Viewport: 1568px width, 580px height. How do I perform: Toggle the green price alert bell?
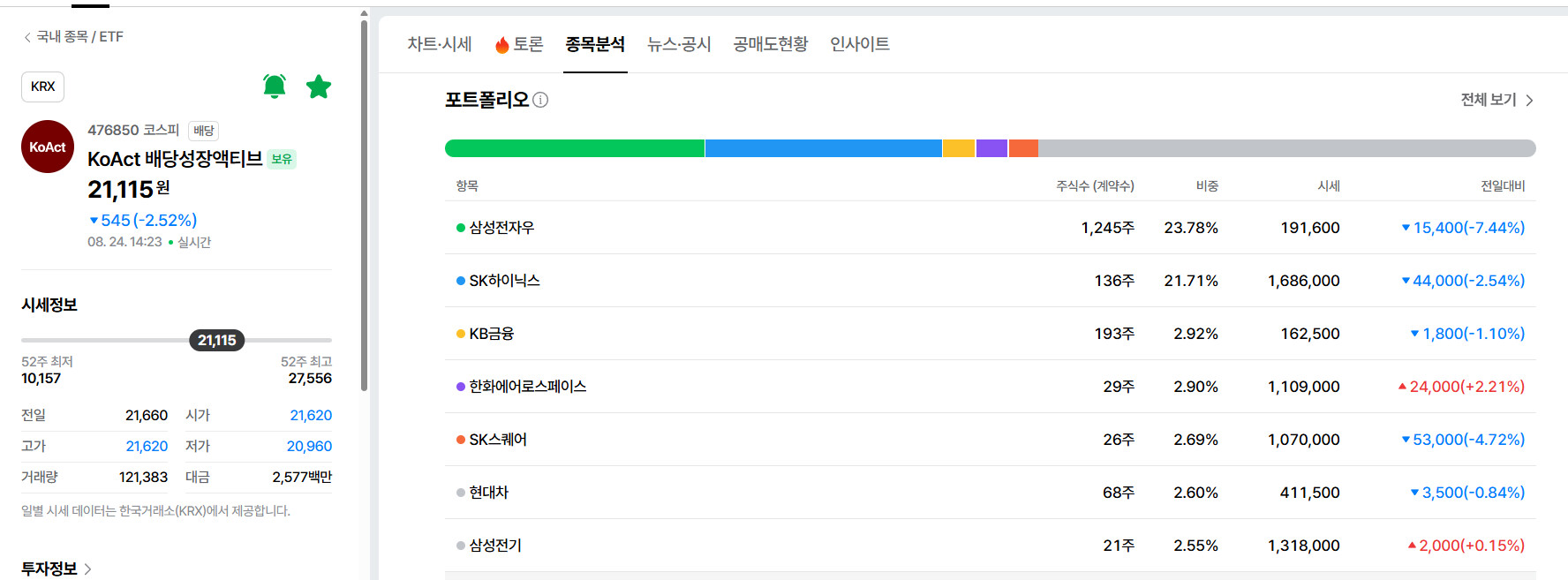[x=275, y=87]
